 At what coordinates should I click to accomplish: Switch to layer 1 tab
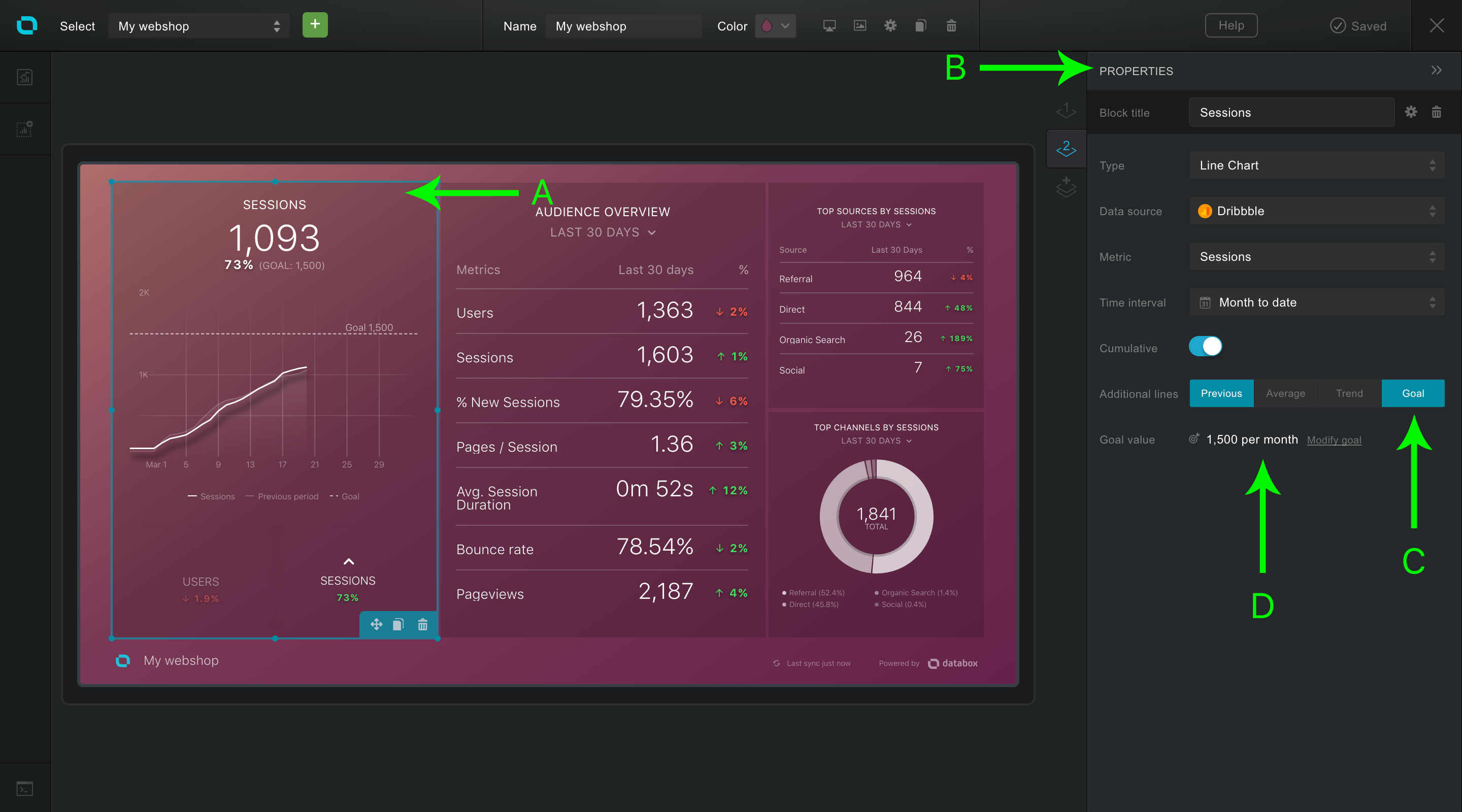1066,110
